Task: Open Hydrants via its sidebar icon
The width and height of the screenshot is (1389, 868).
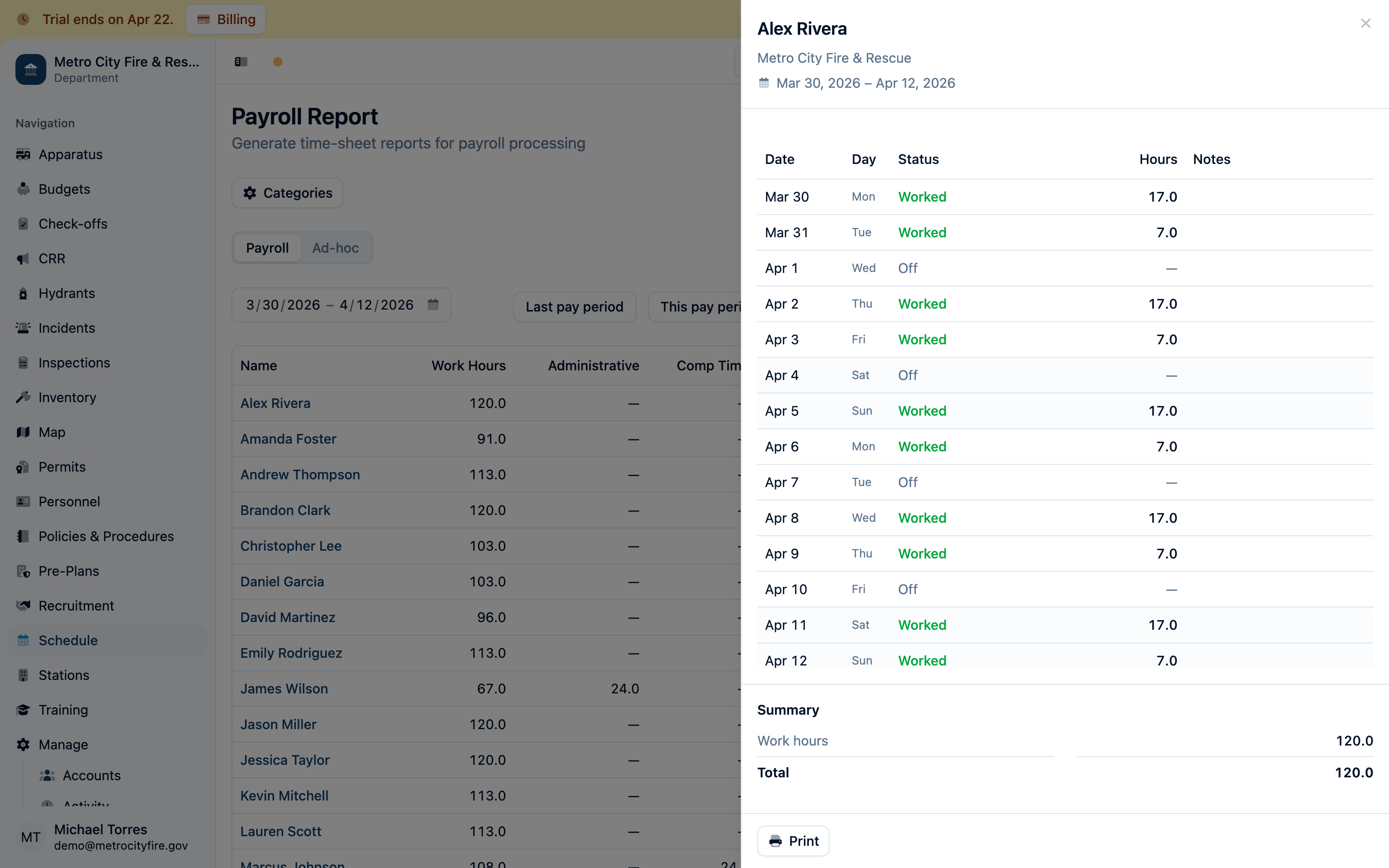Action: [24, 293]
